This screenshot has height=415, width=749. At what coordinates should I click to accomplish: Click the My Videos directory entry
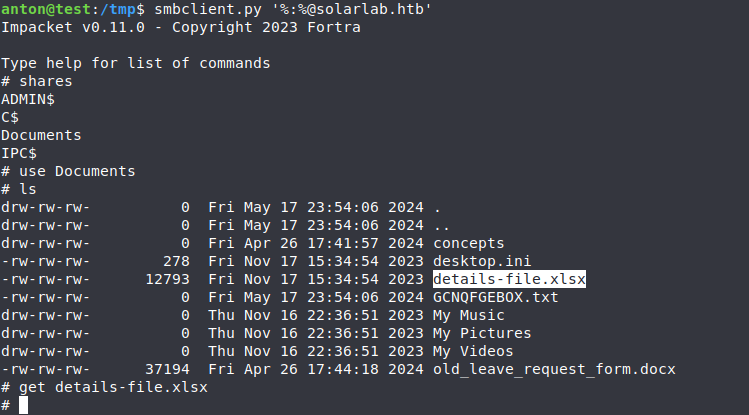473,351
